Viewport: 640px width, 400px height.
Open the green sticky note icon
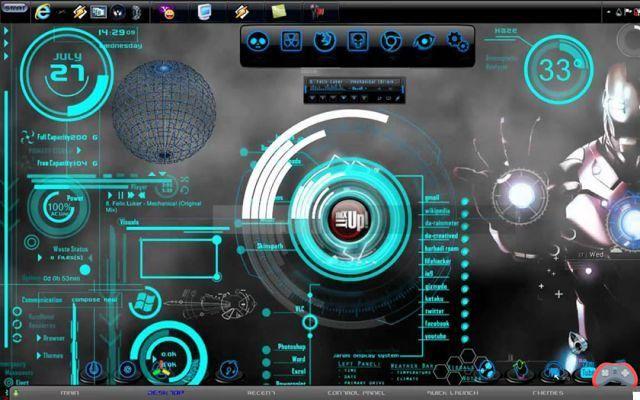[x=279, y=11]
